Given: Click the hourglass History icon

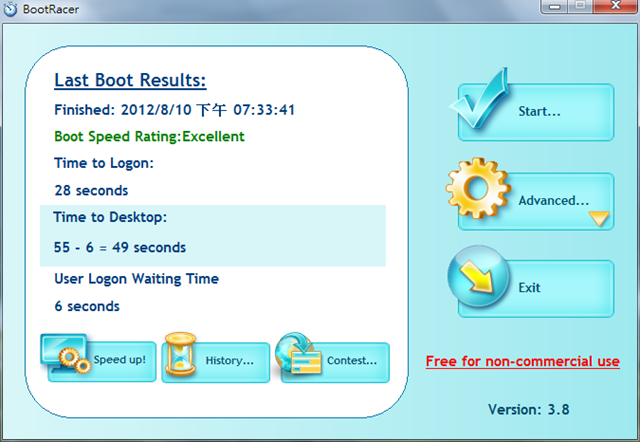Looking at the screenshot, I should click(180, 354).
